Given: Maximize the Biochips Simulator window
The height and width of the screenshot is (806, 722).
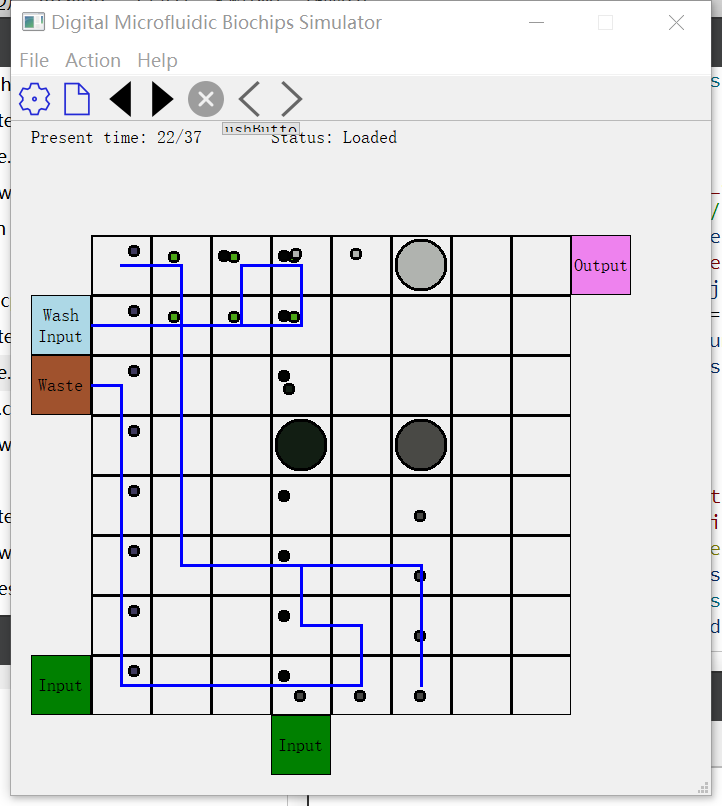Looking at the screenshot, I should coord(605,23).
